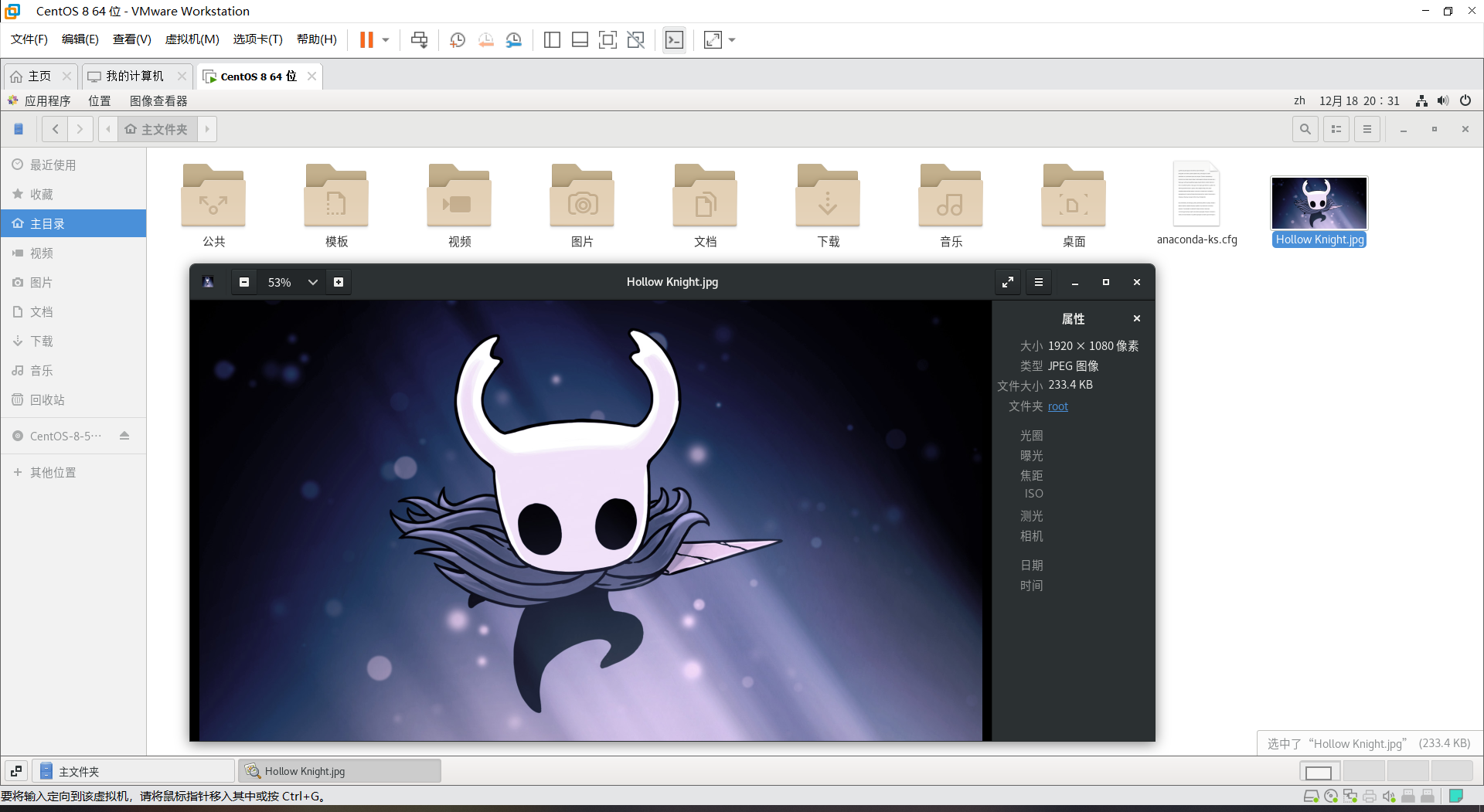Screen dimensions: 1484x812
Task: Take a VMware snapshot with the clock icon
Action: coord(458,40)
